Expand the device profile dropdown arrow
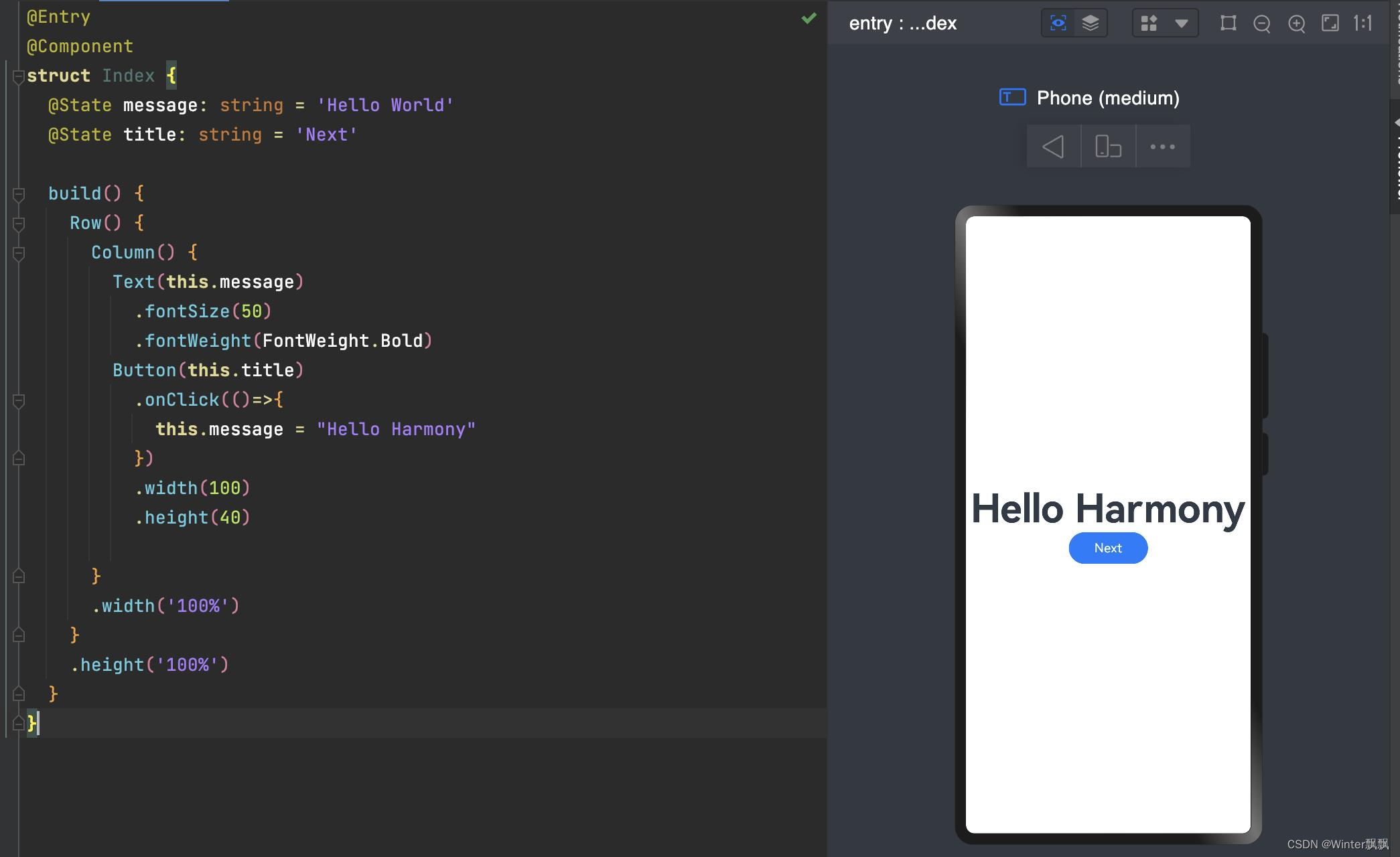The height and width of the screenshot is (857, 1400). point(1181,23)
